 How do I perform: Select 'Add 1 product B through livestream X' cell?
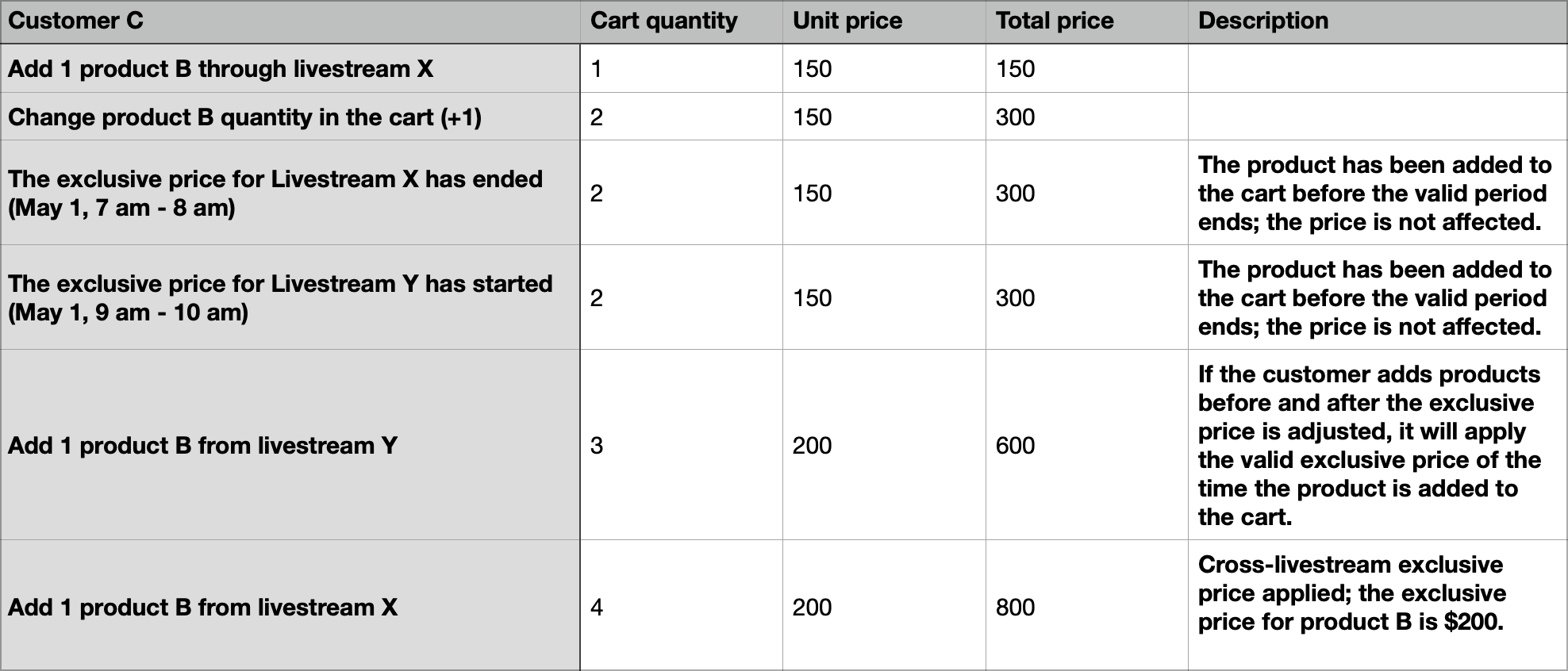[290, 68]
